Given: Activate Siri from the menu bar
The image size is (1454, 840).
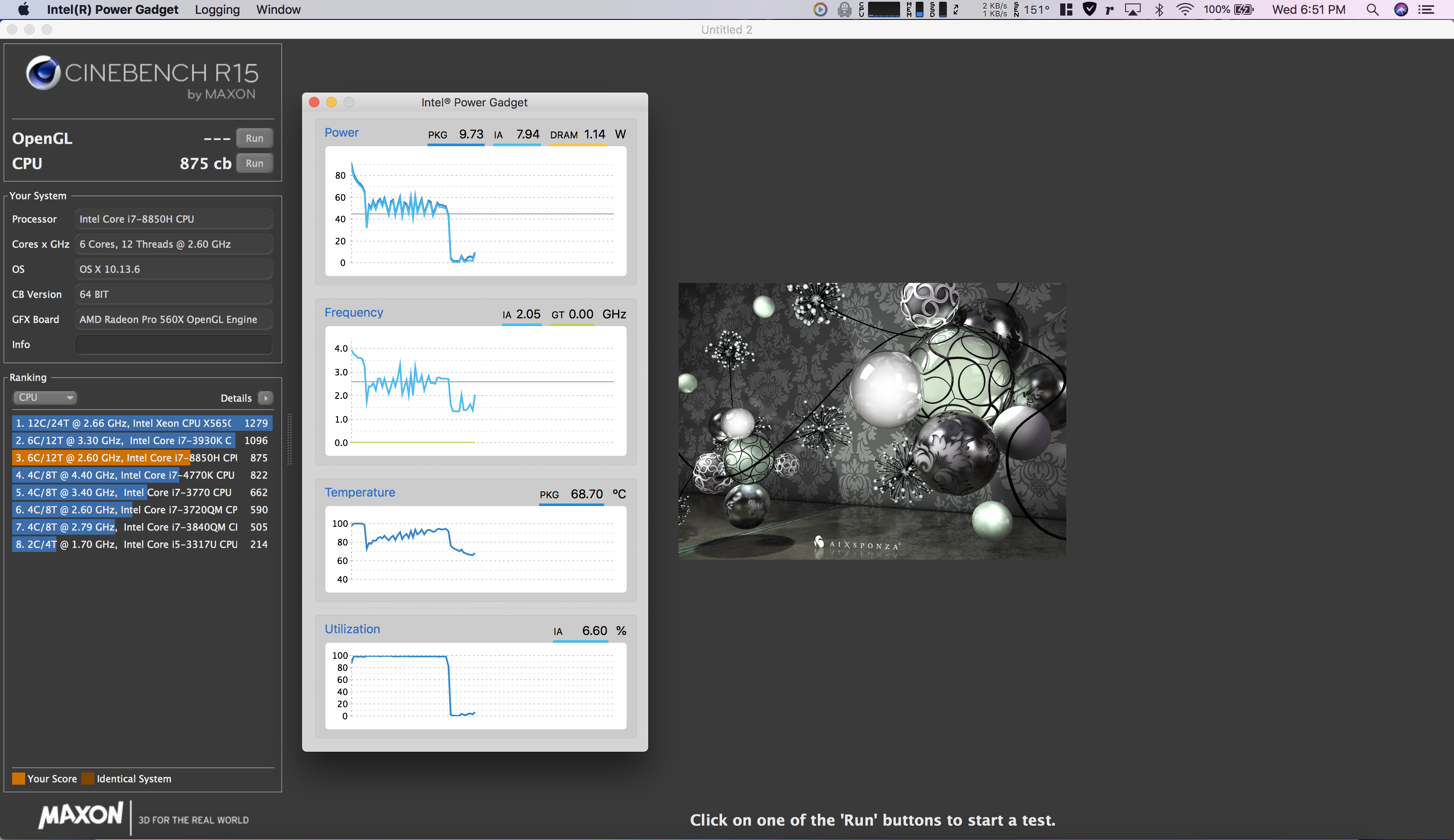Looking at the screenshot, I should (x=1401, y=9).
